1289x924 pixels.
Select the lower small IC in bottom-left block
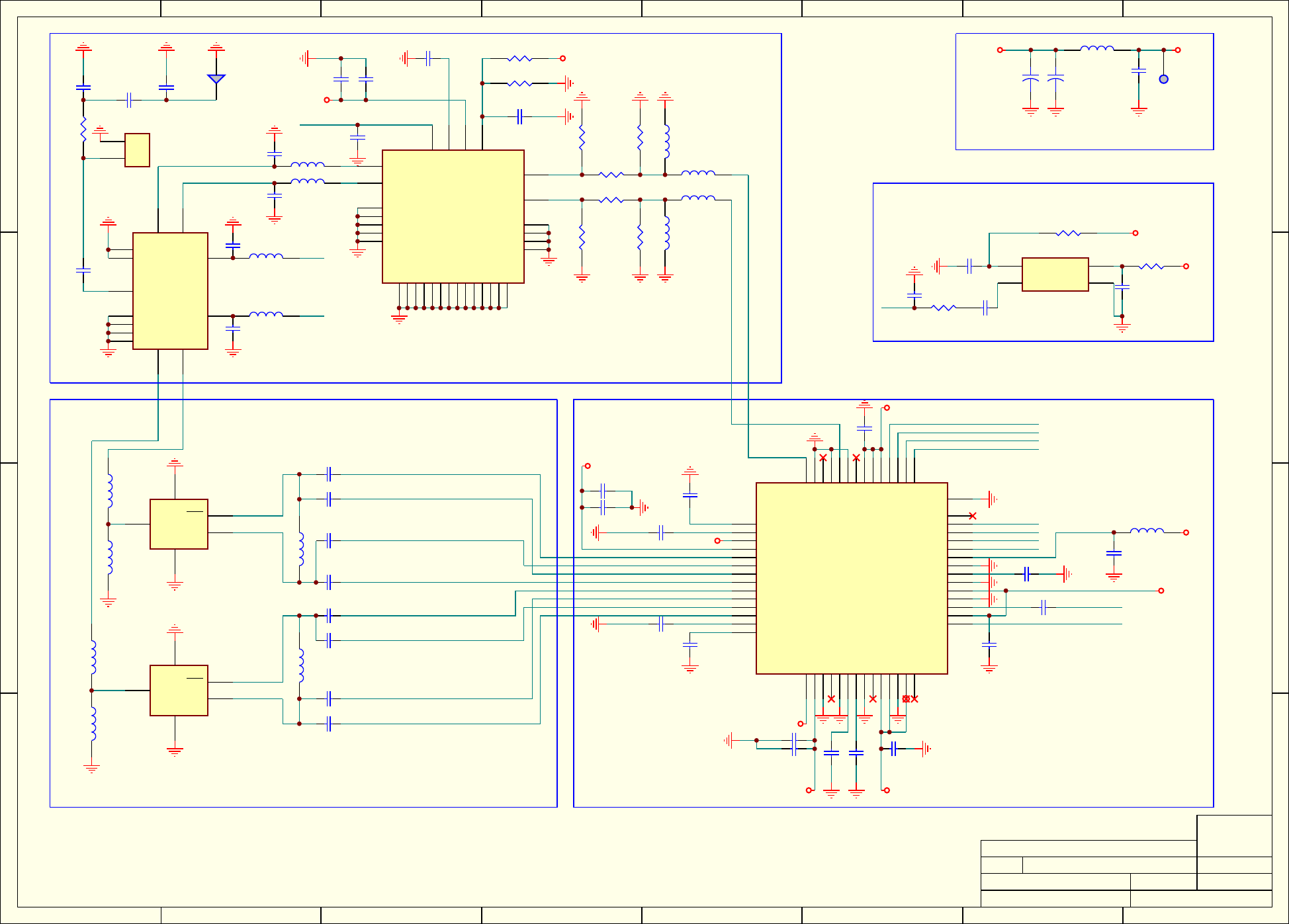tap(179, 690)
